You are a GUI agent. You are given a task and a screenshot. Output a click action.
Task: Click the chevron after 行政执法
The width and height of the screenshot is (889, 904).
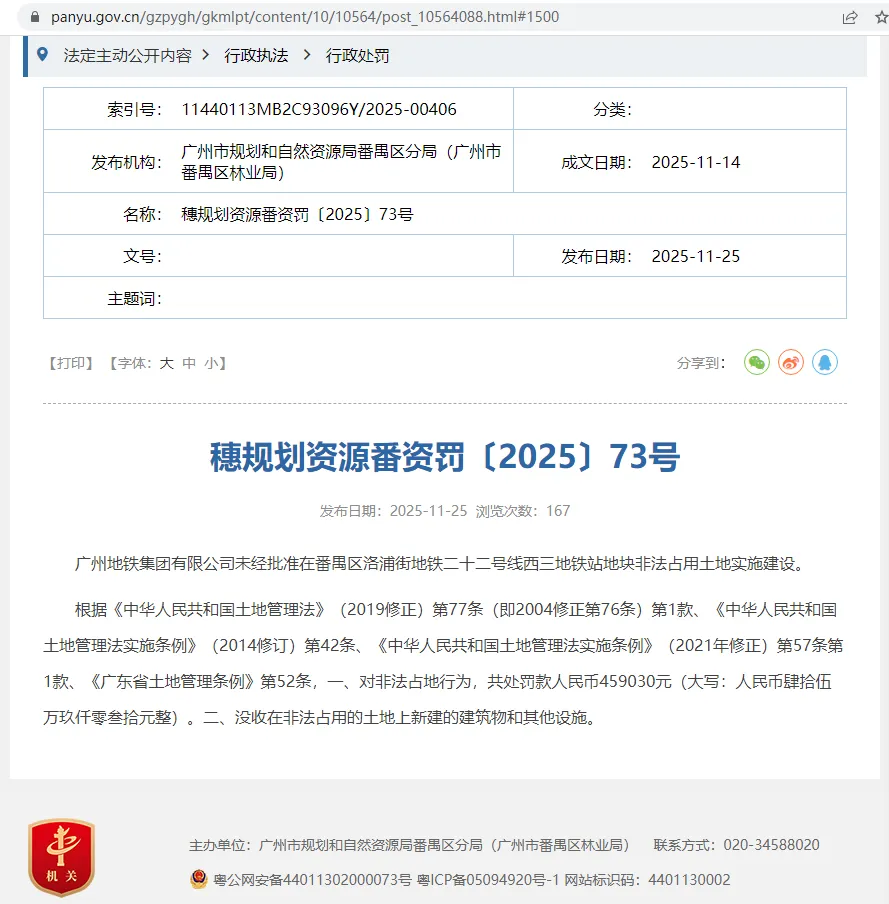[307, 55]
